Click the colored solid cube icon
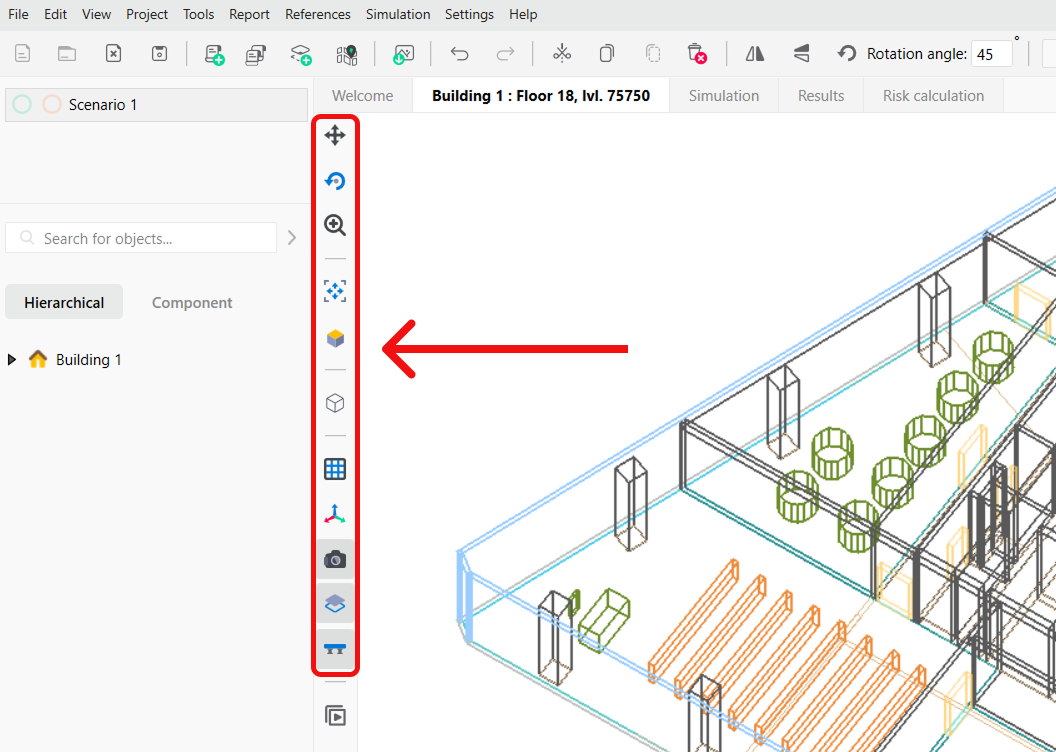 (x=335, y=338)
